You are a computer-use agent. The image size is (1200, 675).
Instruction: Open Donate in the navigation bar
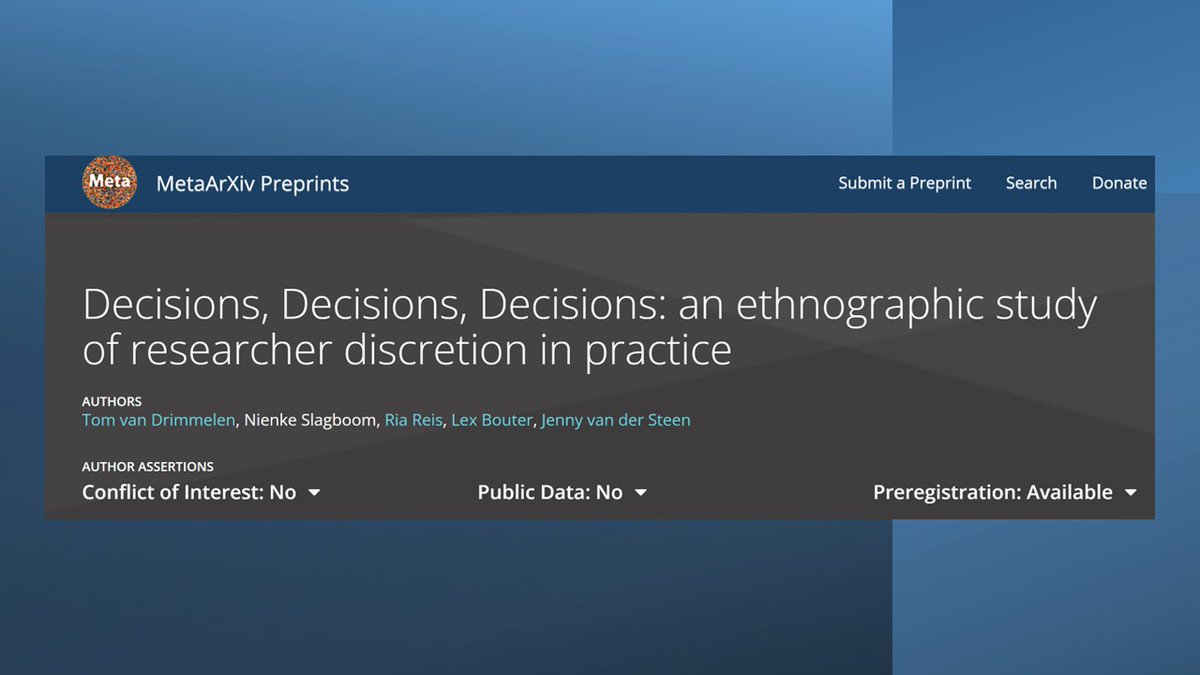pos(1119,183)
